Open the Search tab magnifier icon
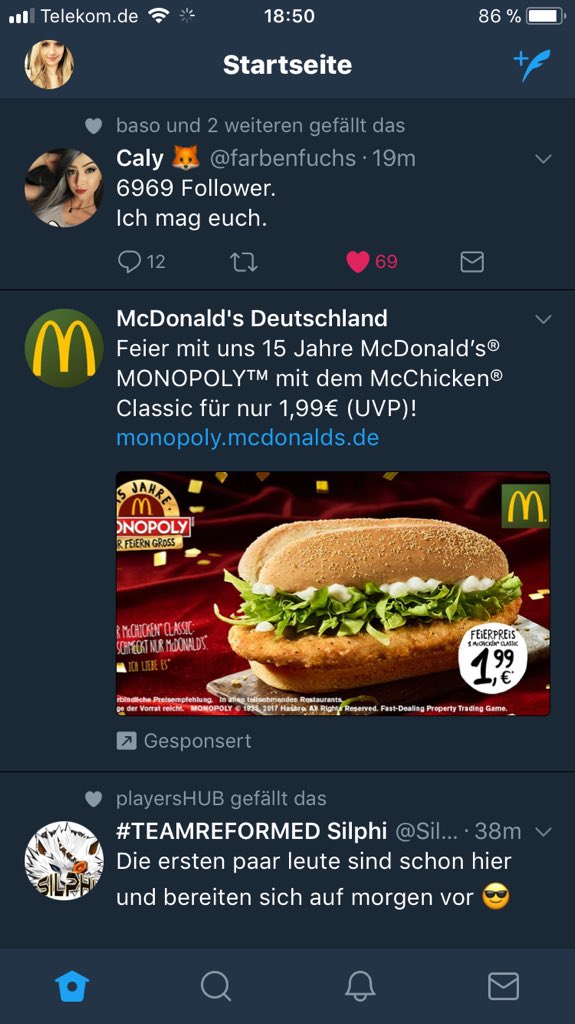 pos(216,986)
